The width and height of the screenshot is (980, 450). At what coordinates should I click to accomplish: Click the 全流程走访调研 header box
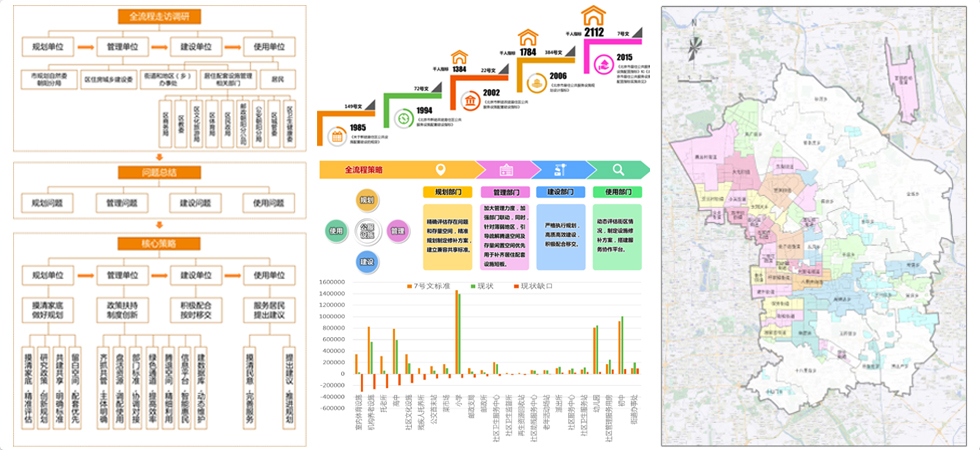(150, 17)
